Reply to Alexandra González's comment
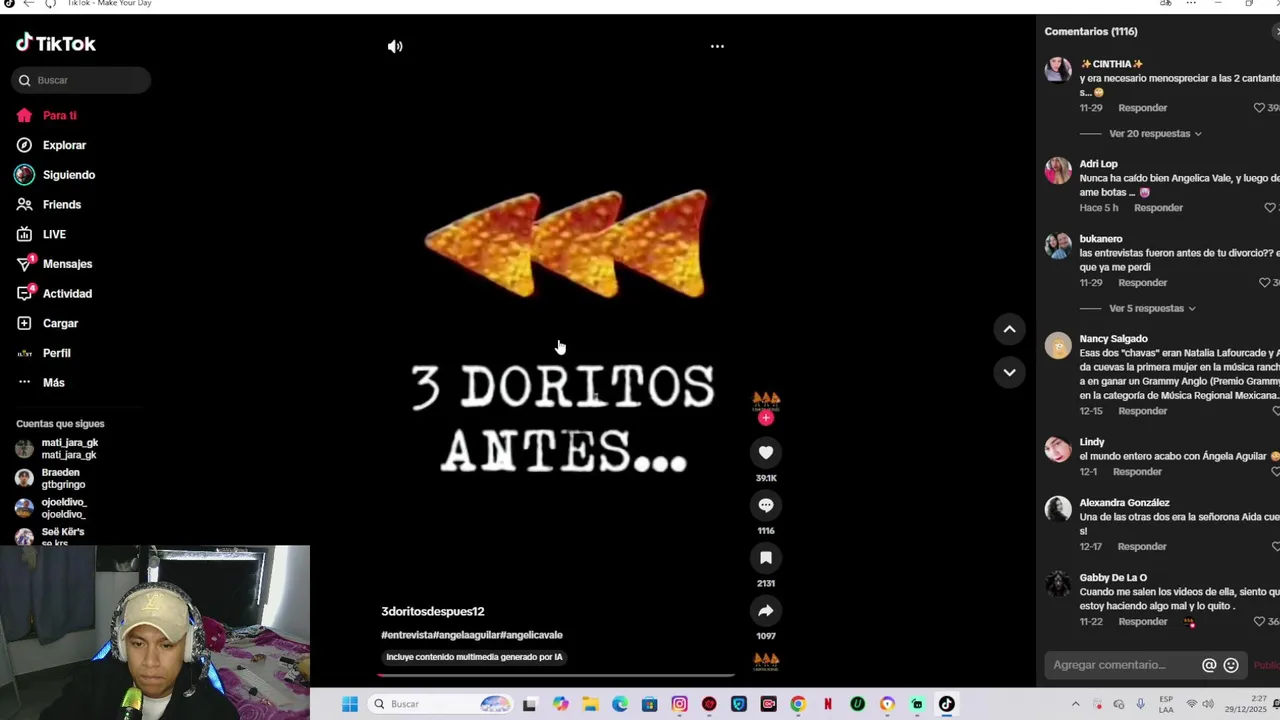Viewport: 1280px width, 720px height. [x=1142, y=547]
